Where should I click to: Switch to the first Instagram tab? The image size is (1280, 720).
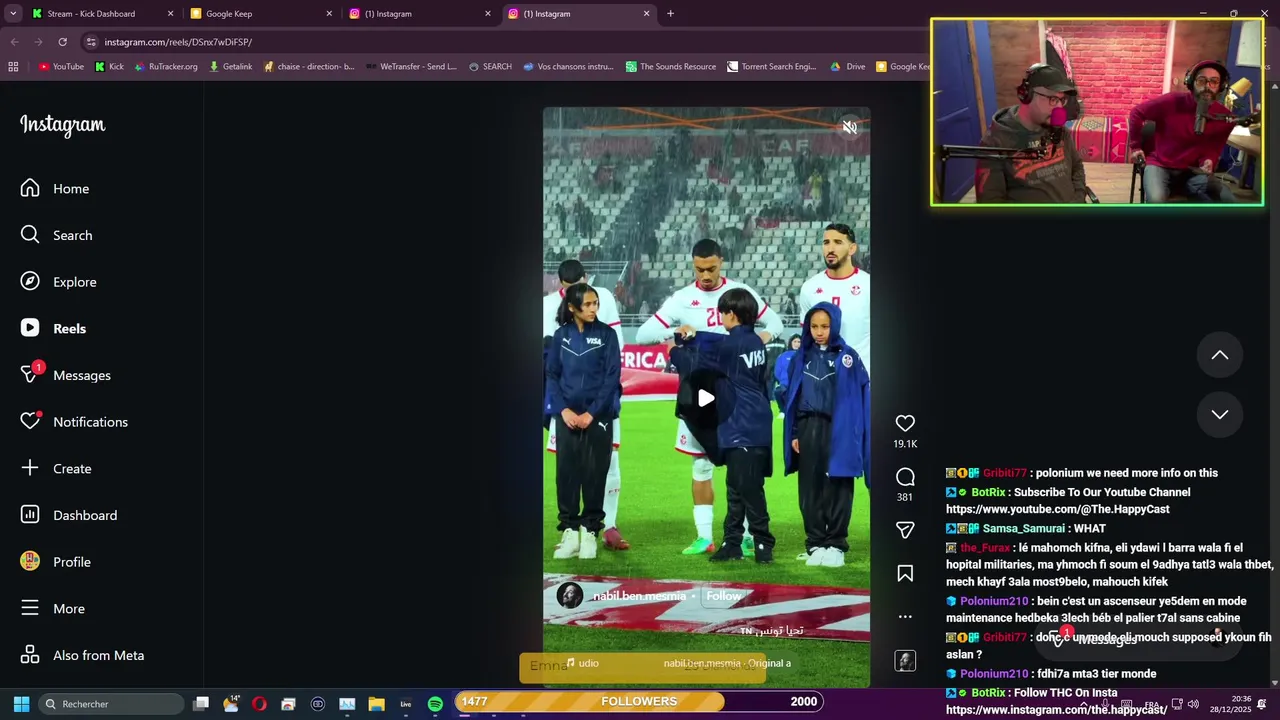(x=420, y=14)
